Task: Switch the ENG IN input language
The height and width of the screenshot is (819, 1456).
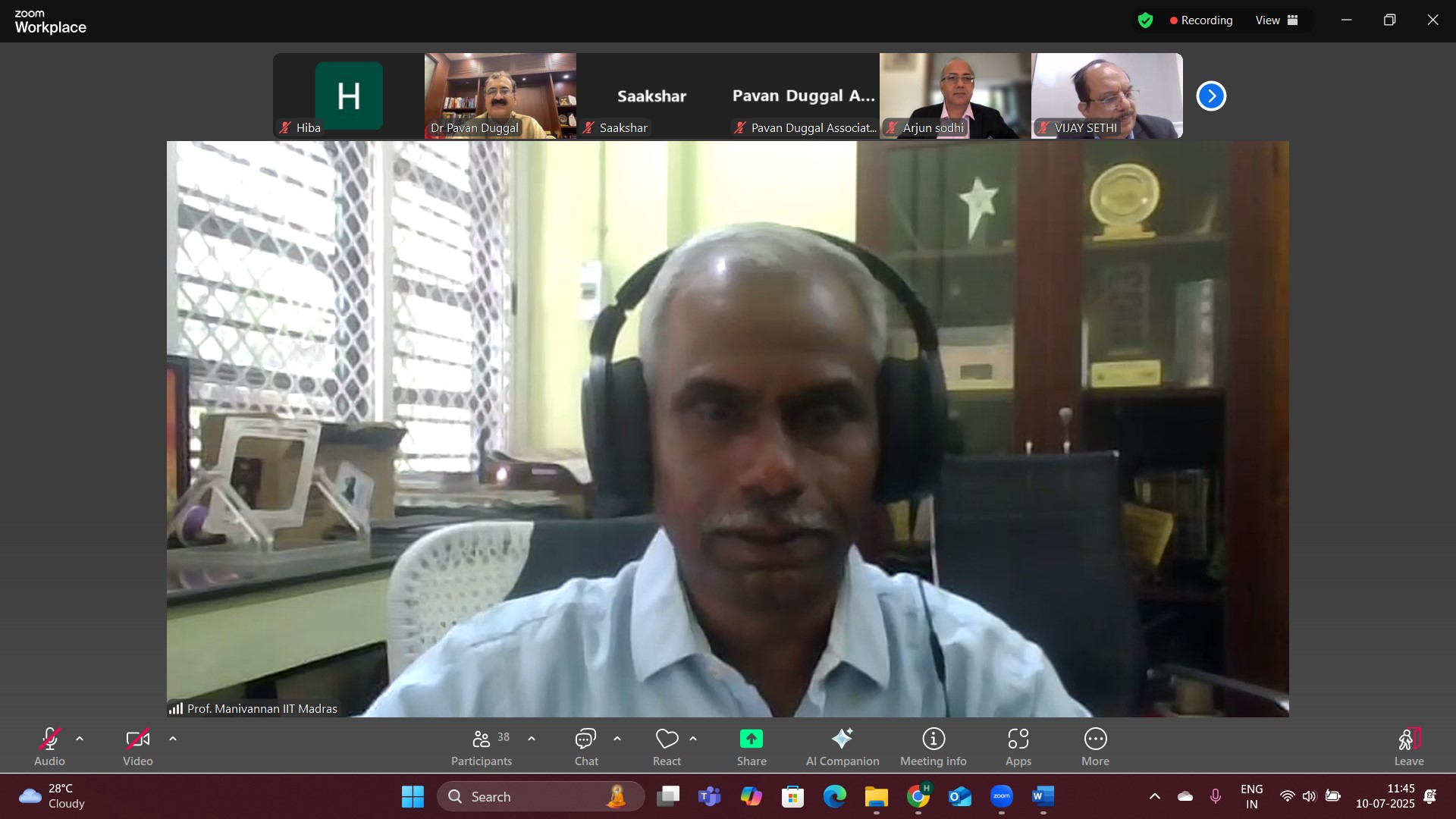Action: coord(1252,796)
